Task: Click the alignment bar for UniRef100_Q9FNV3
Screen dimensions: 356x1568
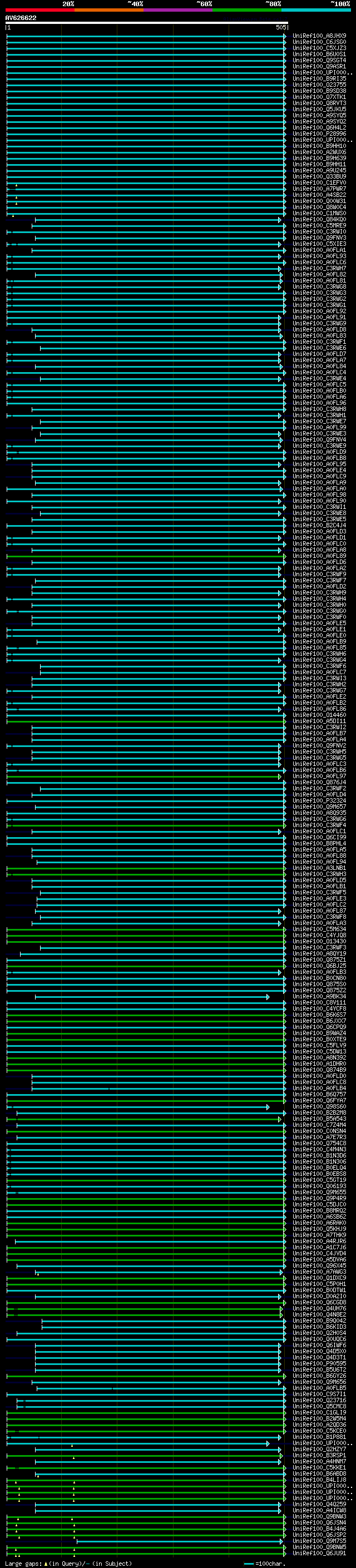Action: point(158,238)
